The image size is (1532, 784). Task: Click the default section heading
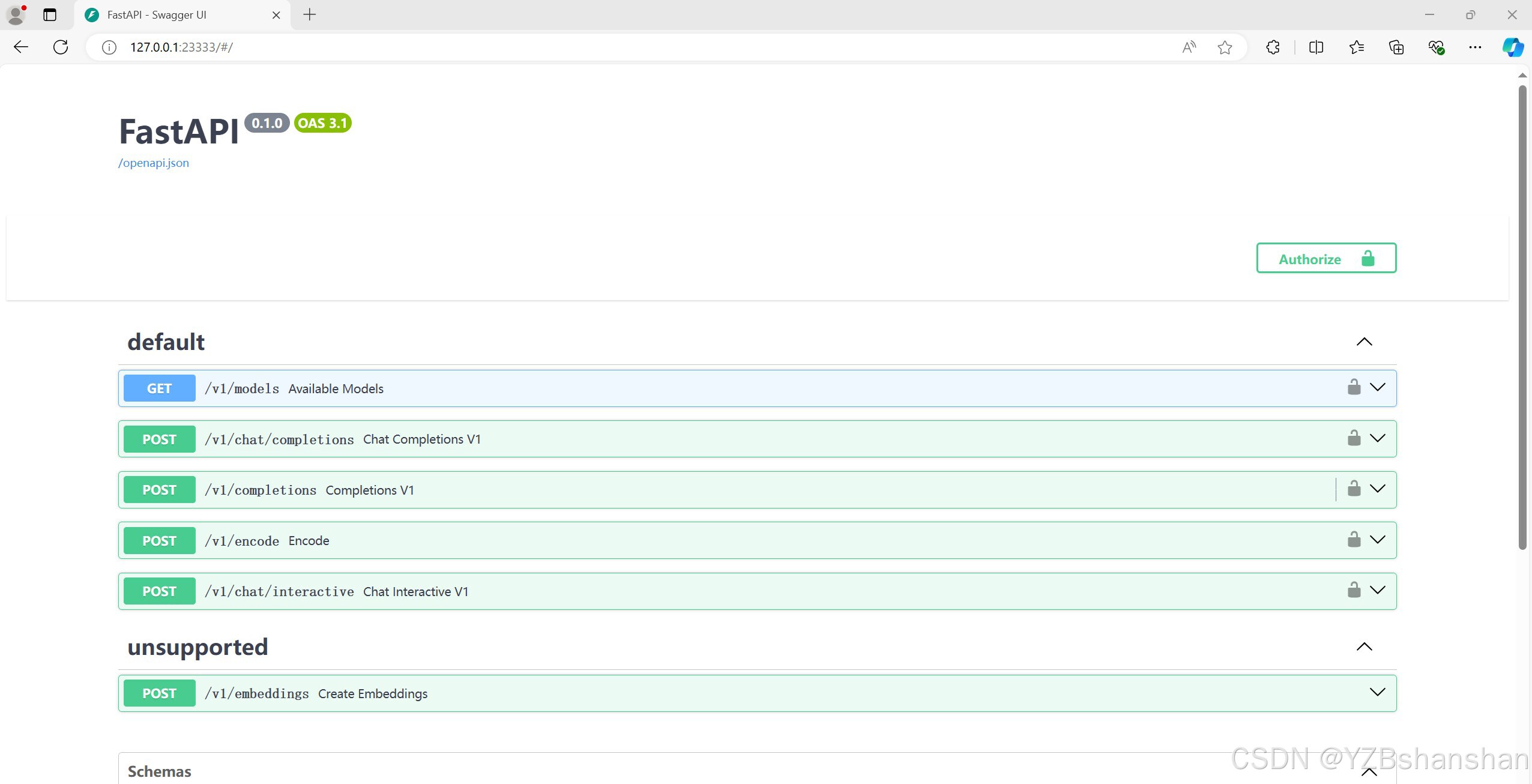pos(166,342)
